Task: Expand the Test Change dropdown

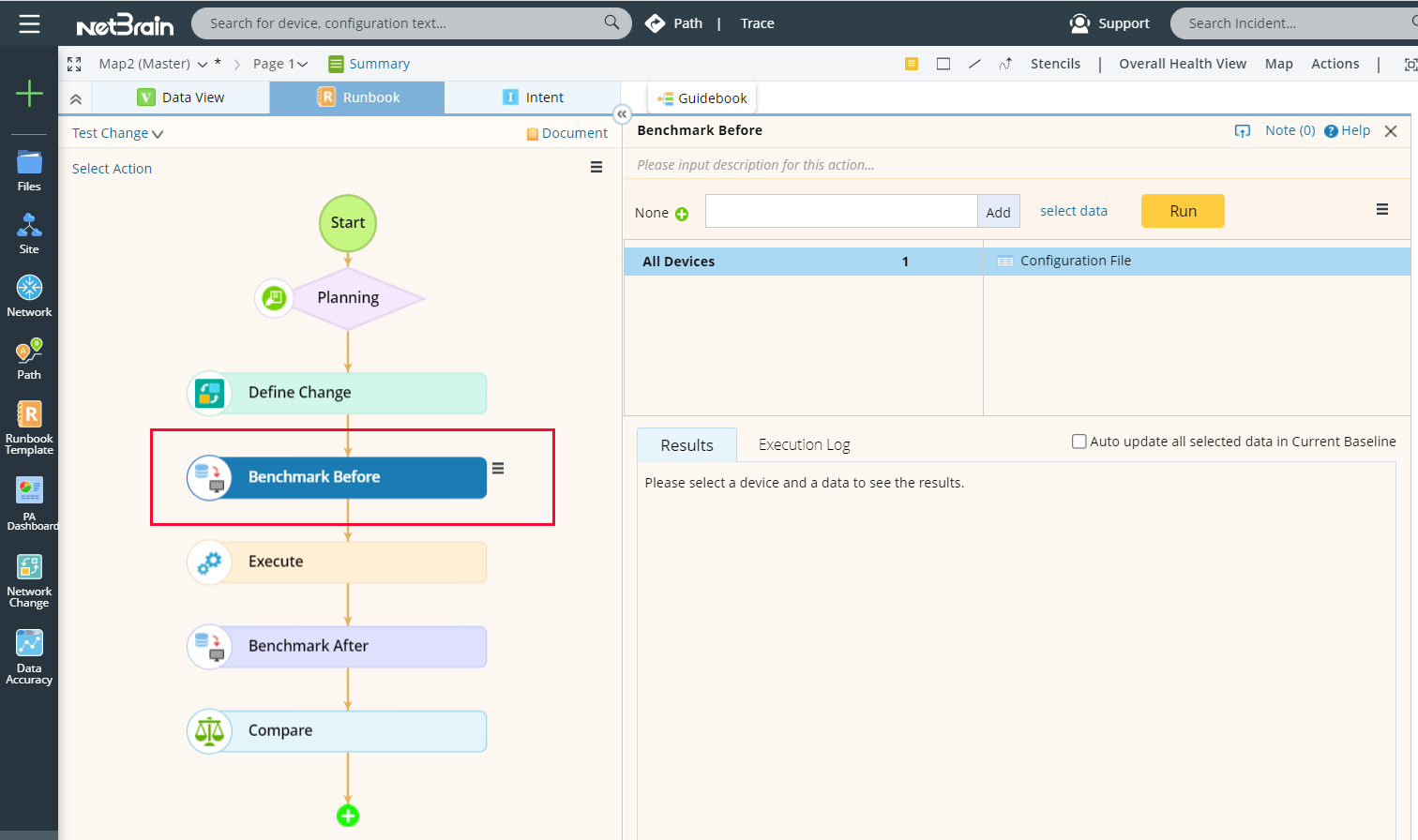Action: coord(158,133)
